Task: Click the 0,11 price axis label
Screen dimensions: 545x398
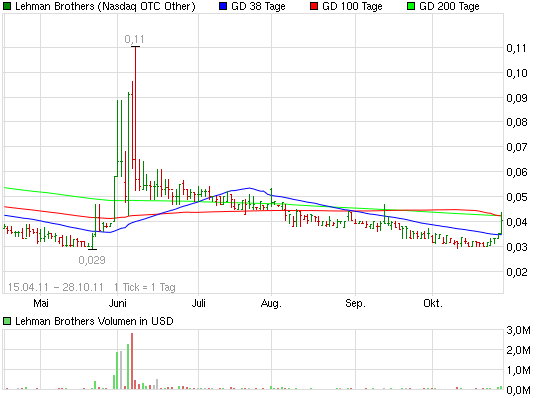Action: pyautogui.click(x=517, y=48)
